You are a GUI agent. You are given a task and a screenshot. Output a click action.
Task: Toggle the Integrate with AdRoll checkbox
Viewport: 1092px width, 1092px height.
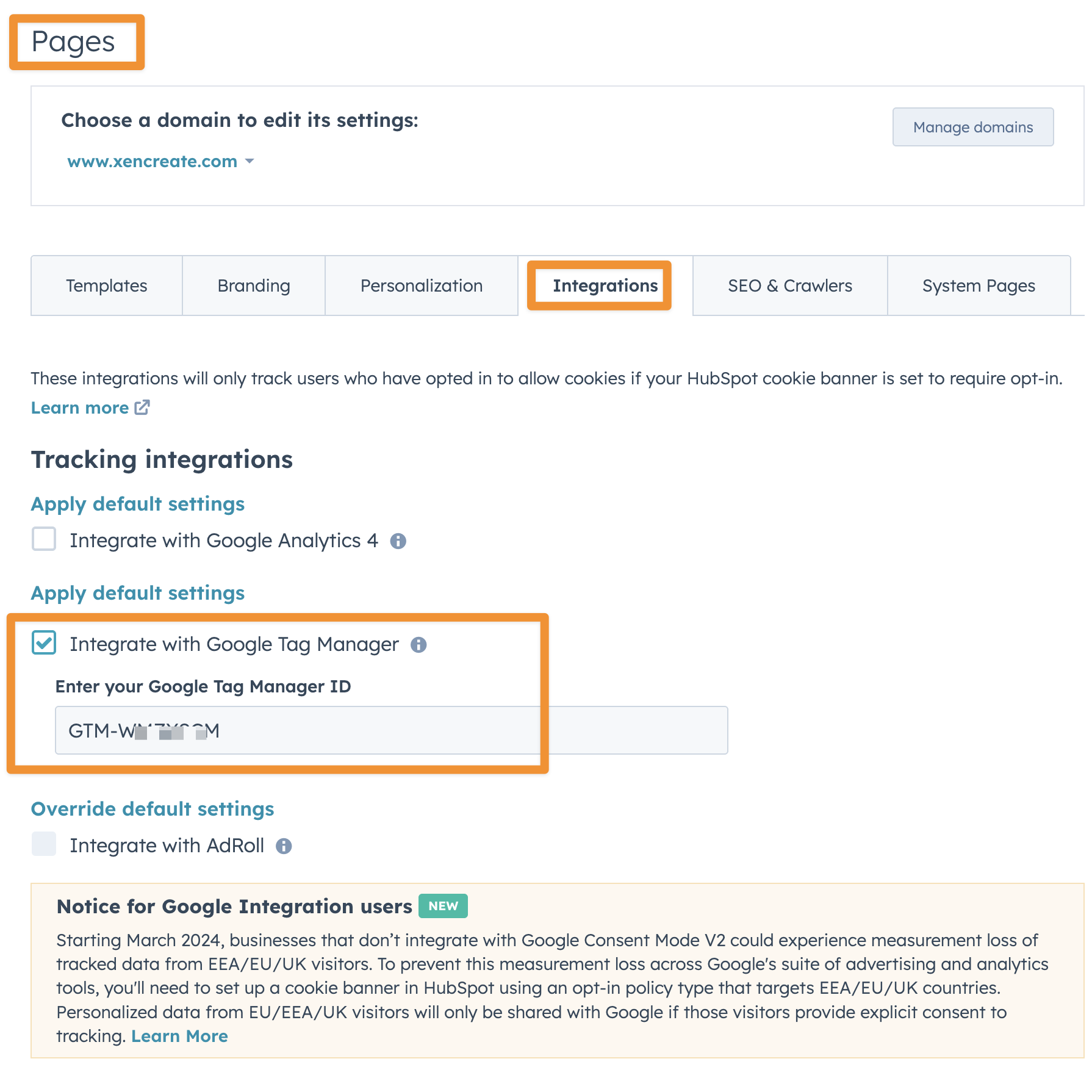point(44,844)
